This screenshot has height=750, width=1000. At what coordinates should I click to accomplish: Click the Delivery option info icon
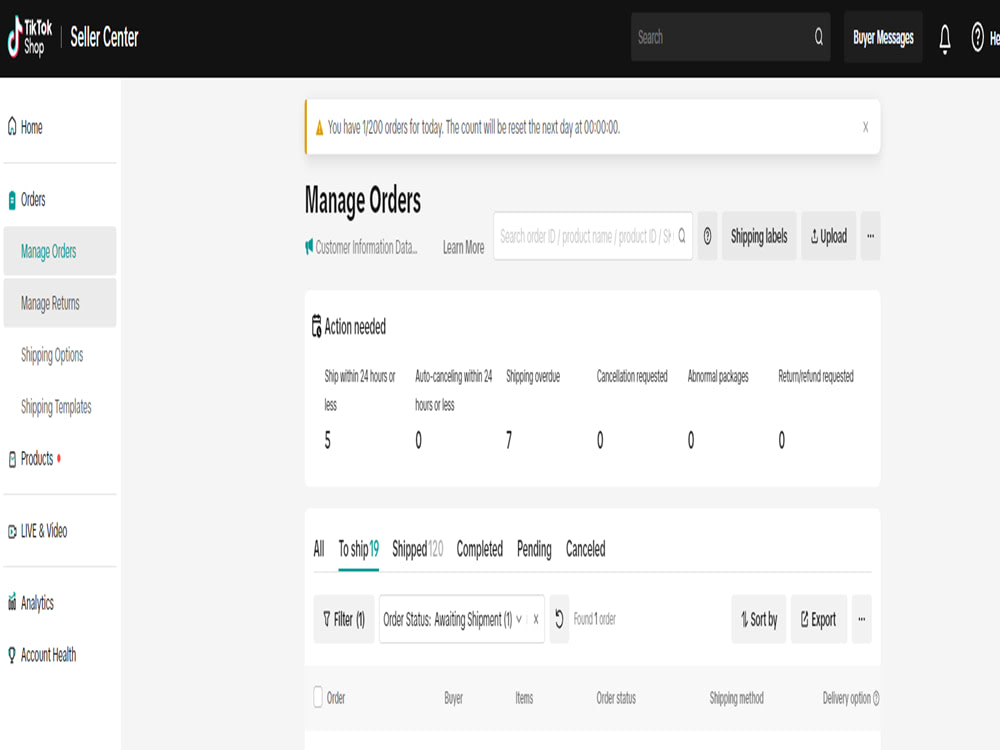pos(876,698)
